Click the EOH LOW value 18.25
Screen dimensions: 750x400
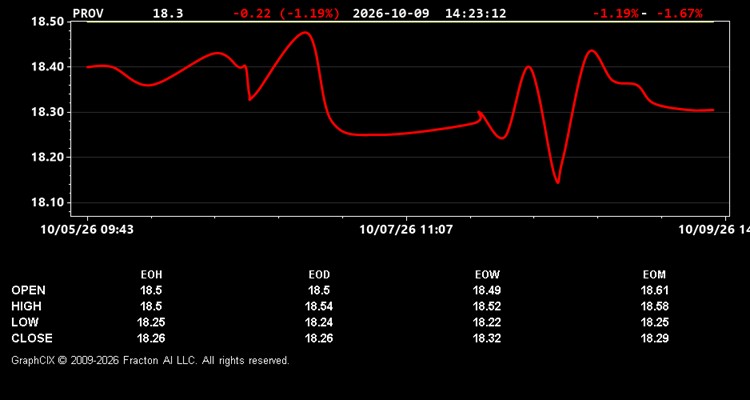(x=151, y=322)
